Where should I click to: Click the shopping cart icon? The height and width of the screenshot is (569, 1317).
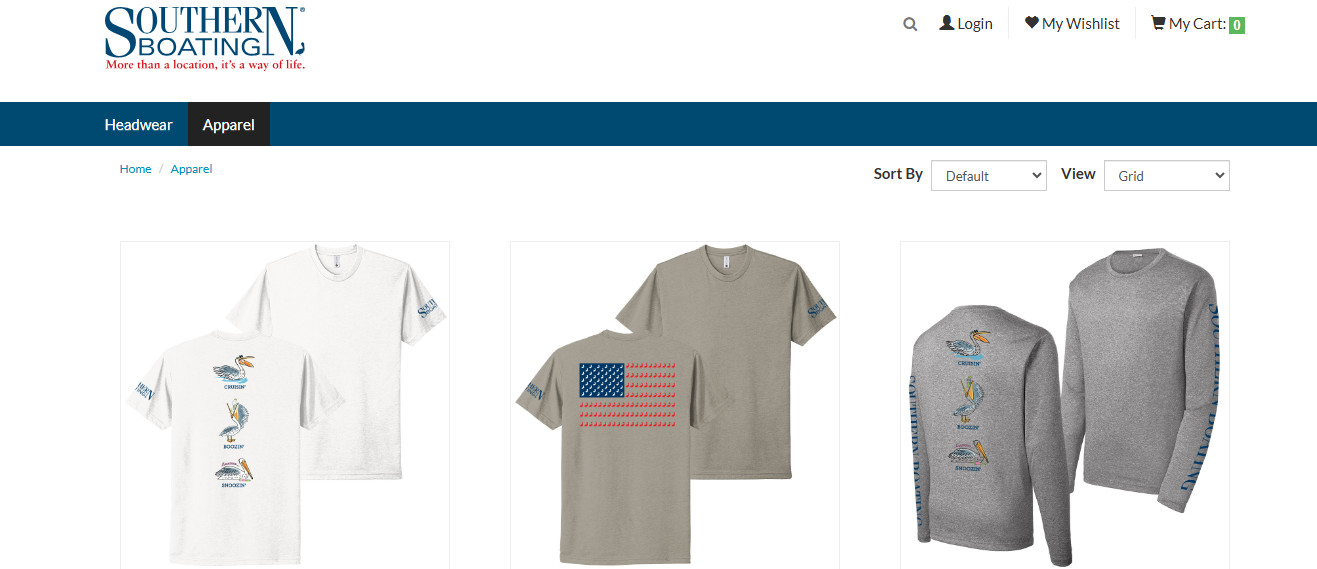coord(1158,22)
